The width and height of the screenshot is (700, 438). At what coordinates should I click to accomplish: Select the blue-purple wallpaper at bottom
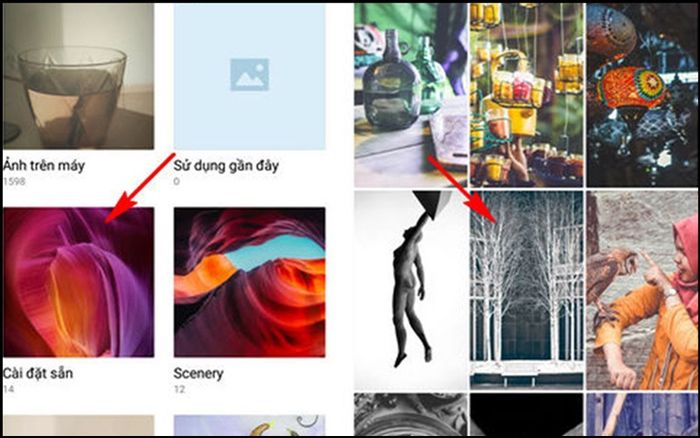point(642,414)
